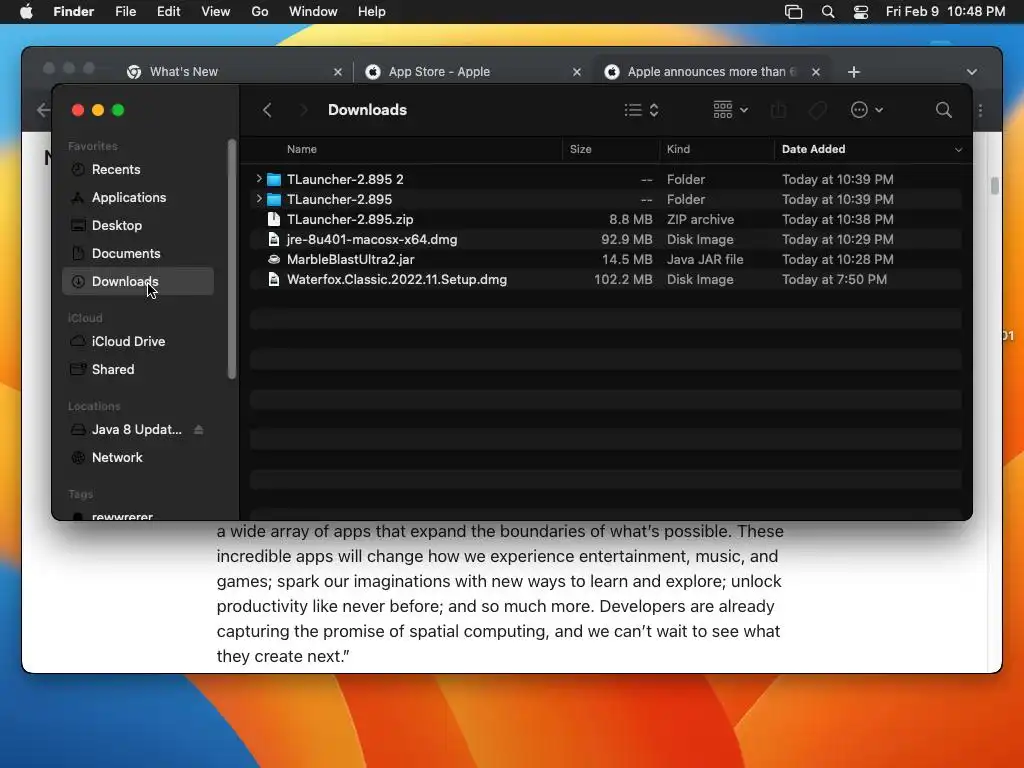Open Spotlight search in menu bar
Image resolution: width=1024 pixels, height=768 pixels.
pos(828,12)
